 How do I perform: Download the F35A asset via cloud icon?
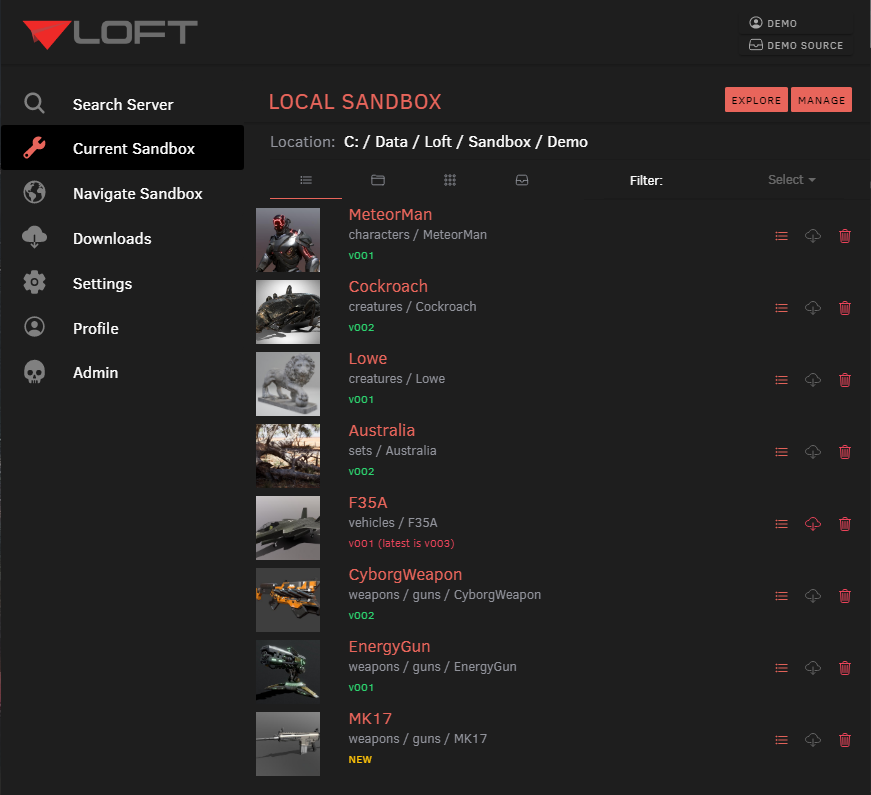[x=812, y=524]
